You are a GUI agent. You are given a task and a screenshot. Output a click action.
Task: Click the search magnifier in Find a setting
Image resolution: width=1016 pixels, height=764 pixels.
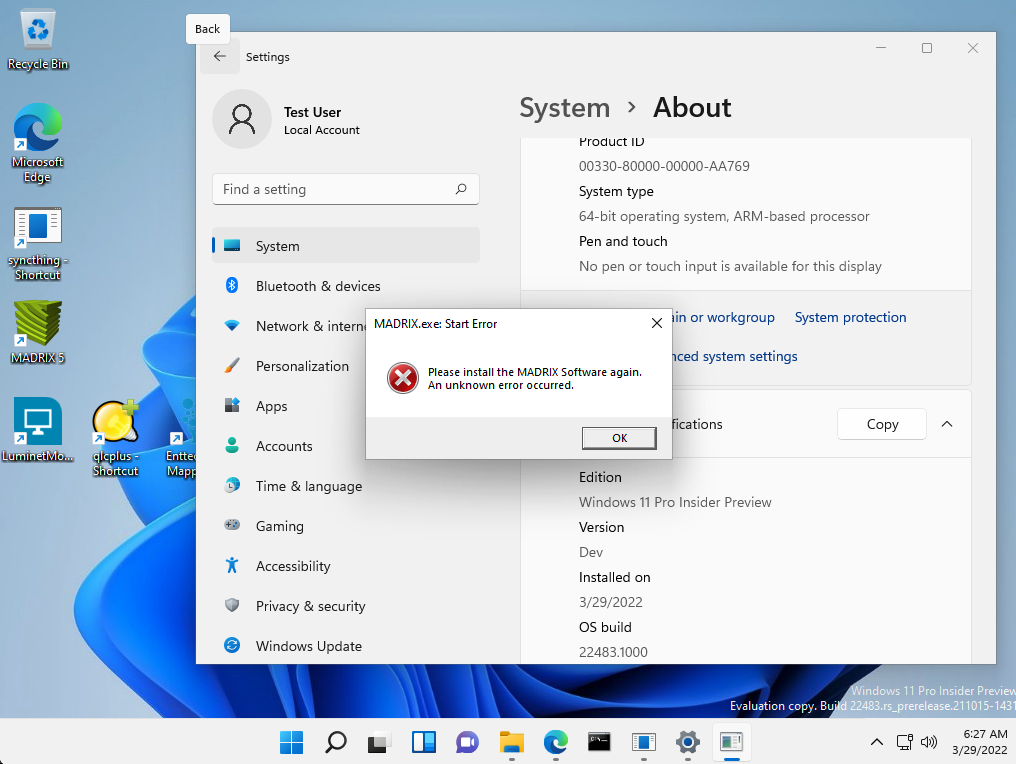click(x=461, y=189)
